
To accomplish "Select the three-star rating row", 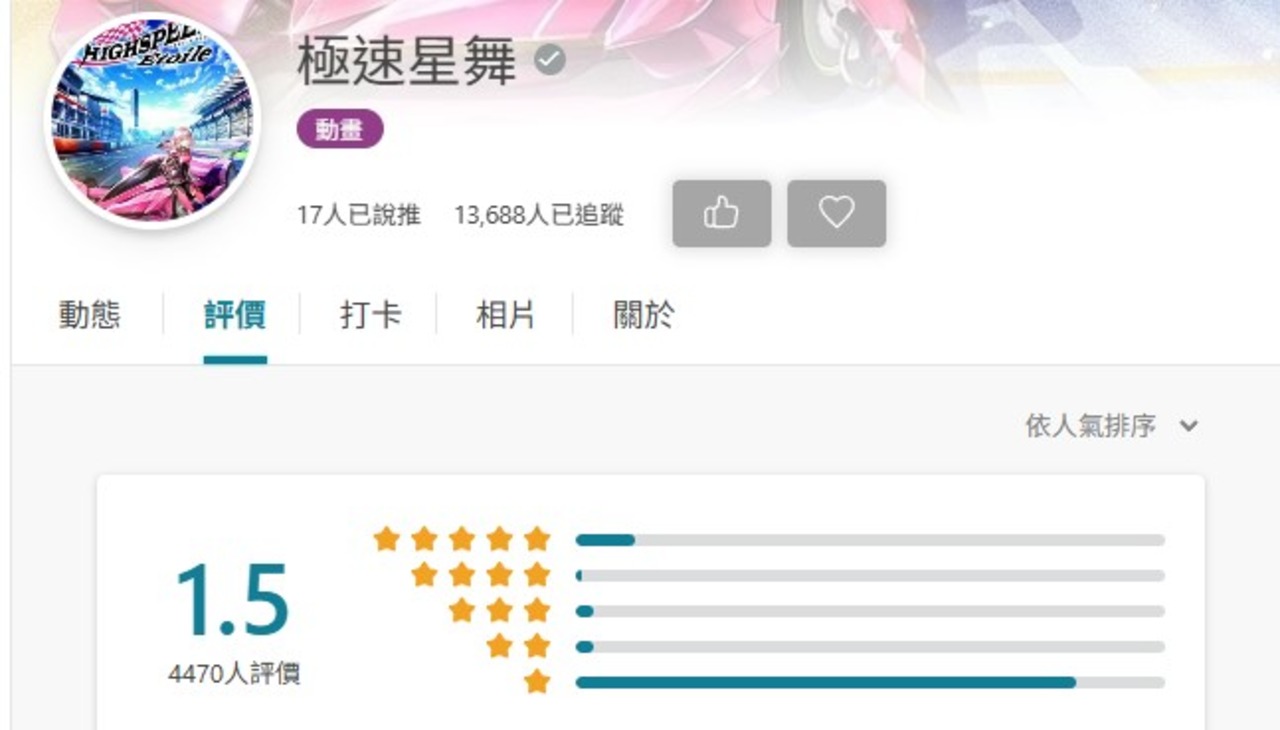I will coord(806,611).
